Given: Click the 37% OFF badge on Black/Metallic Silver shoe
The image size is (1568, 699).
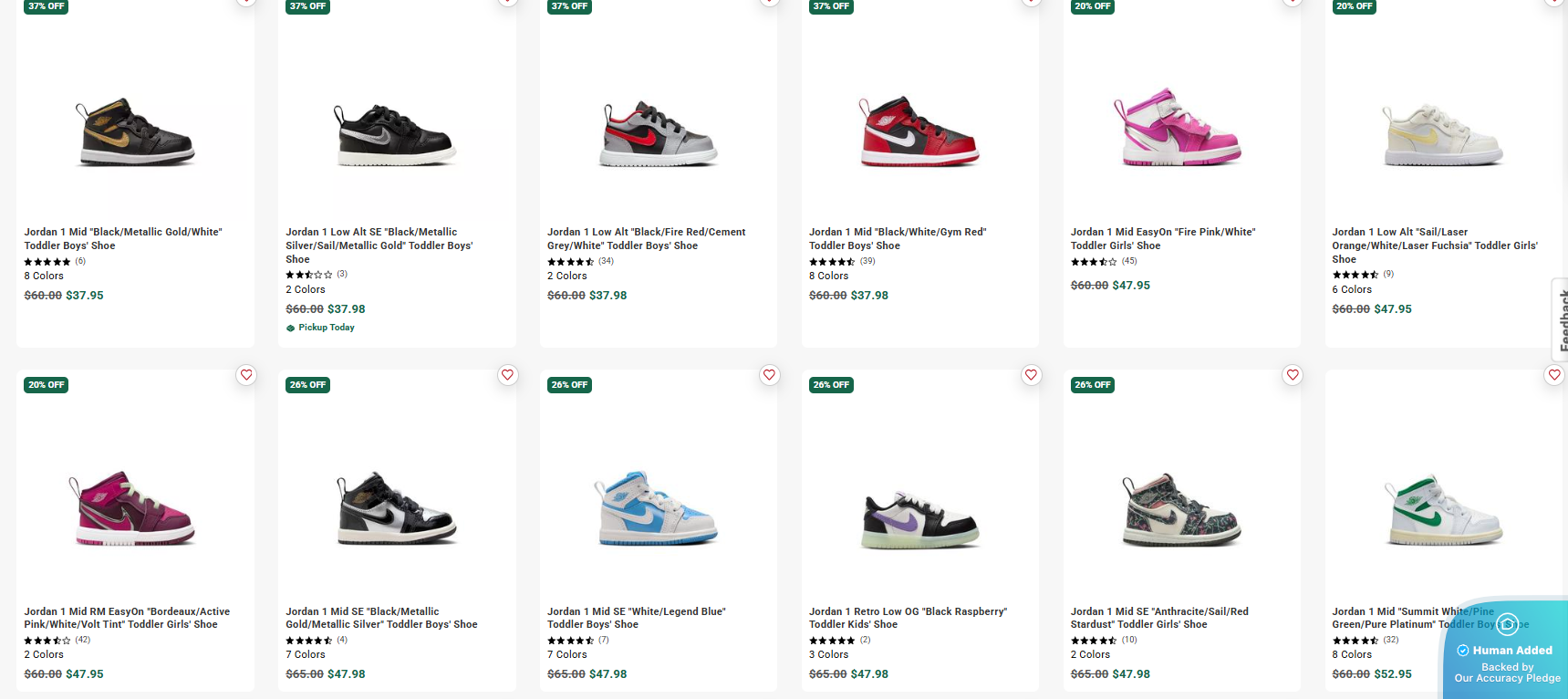Looking at the screenshot, I should [307, 6].
